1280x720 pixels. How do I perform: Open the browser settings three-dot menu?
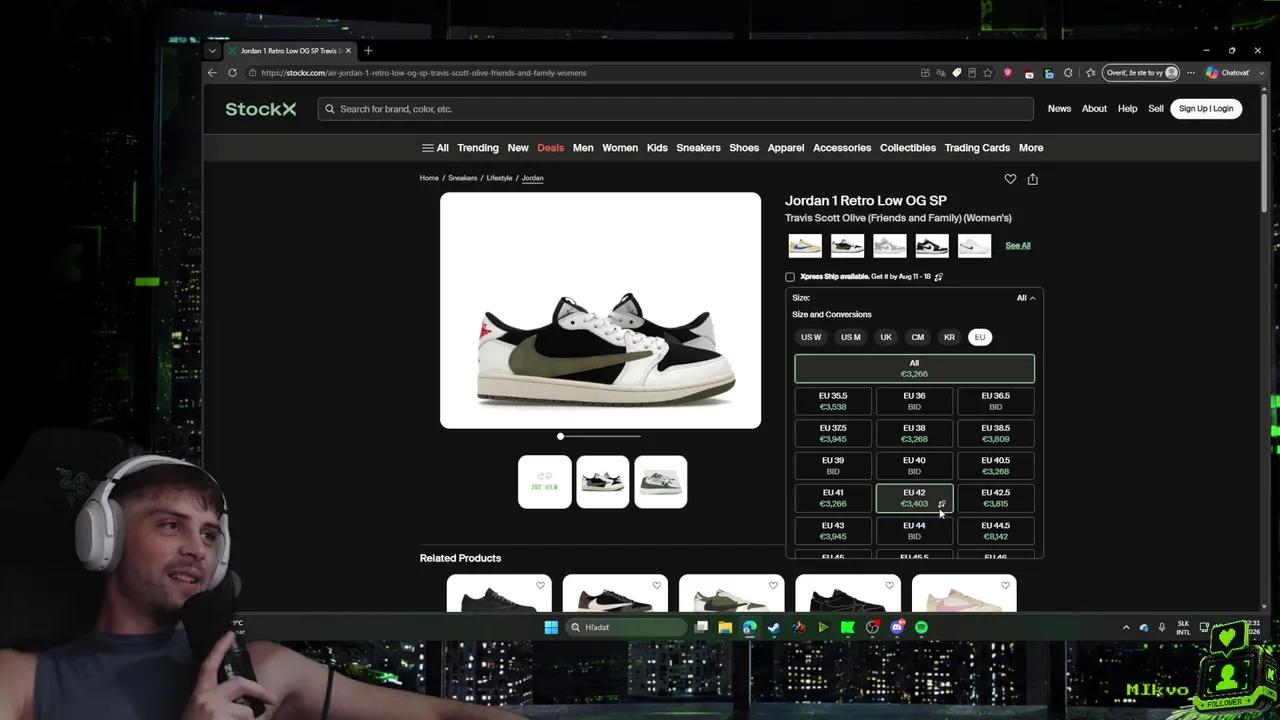click(x=1190, y=73)
